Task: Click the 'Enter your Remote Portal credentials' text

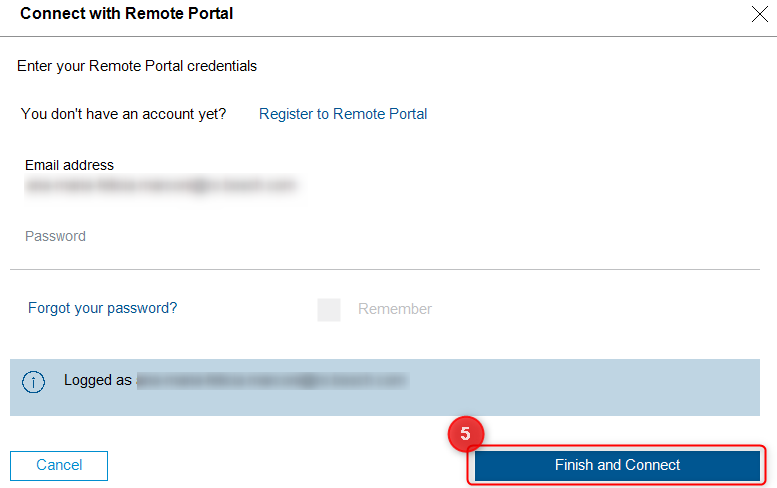Action: (x=137, y=66)
